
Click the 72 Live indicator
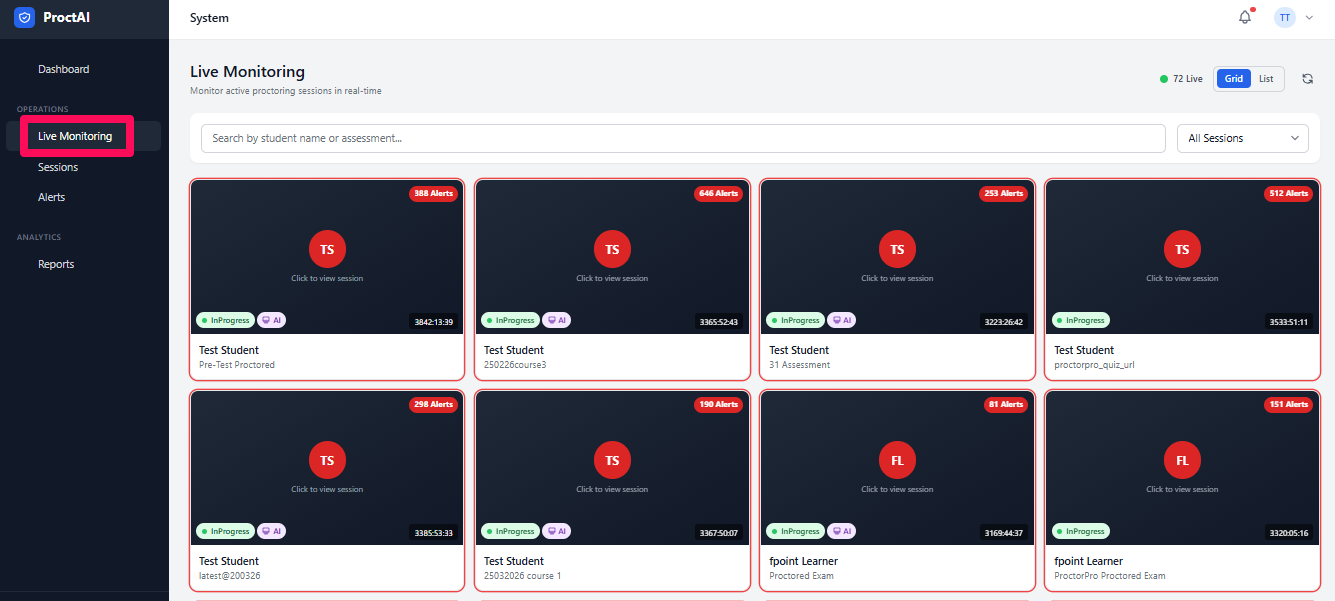click(1181, 79)
